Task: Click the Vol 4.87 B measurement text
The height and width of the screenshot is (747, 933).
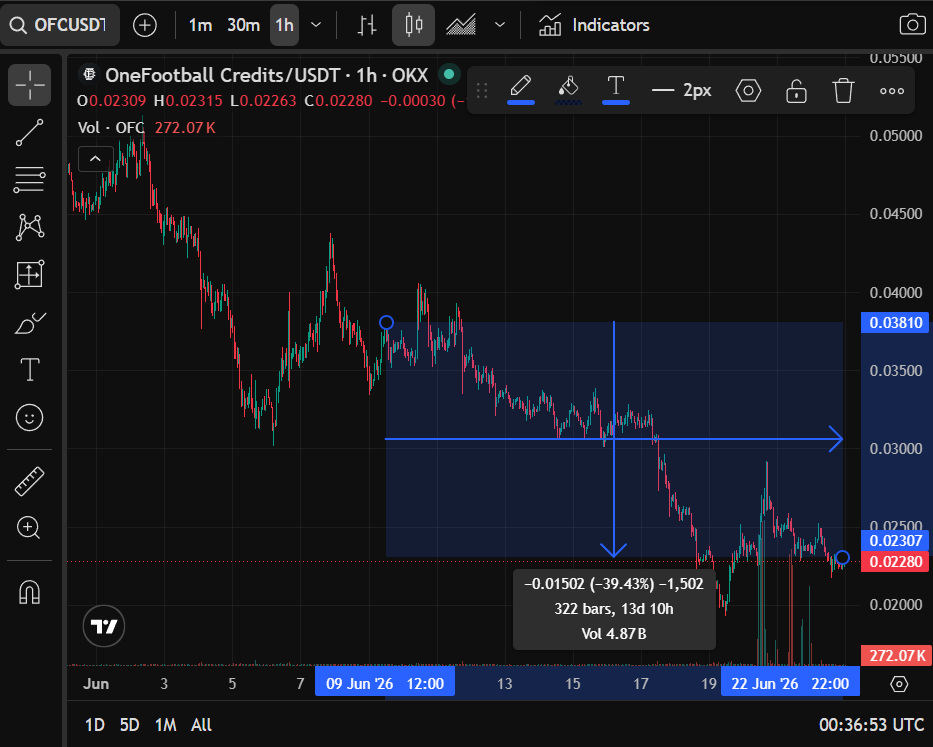Action: pos(613,634)
